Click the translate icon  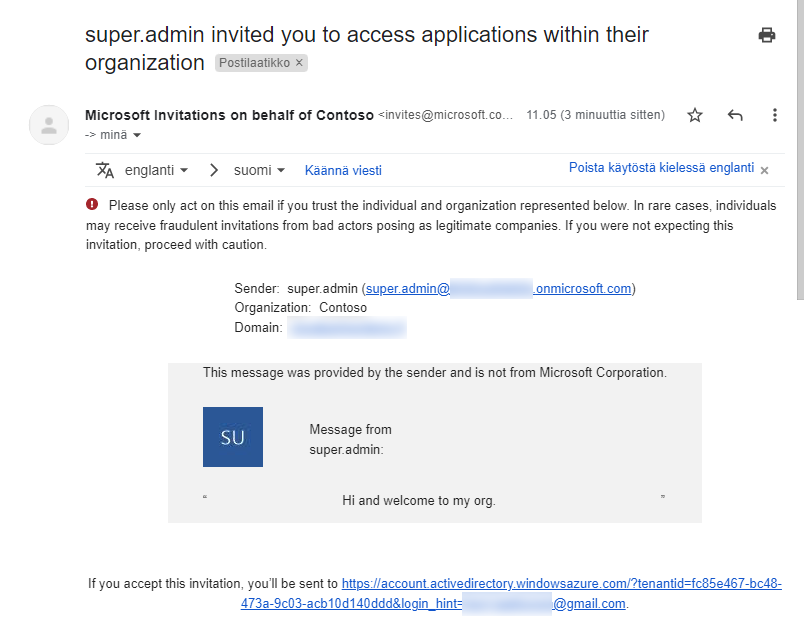(105, 170)
